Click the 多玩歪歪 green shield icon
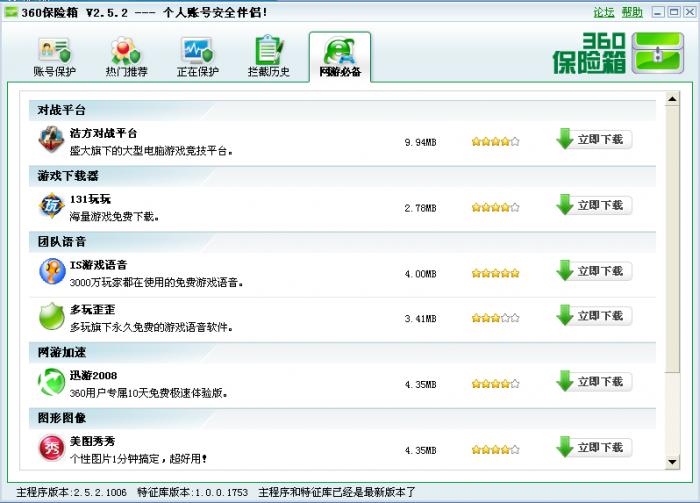The height and width of the screenshot is (503, 700). [51, 316]
